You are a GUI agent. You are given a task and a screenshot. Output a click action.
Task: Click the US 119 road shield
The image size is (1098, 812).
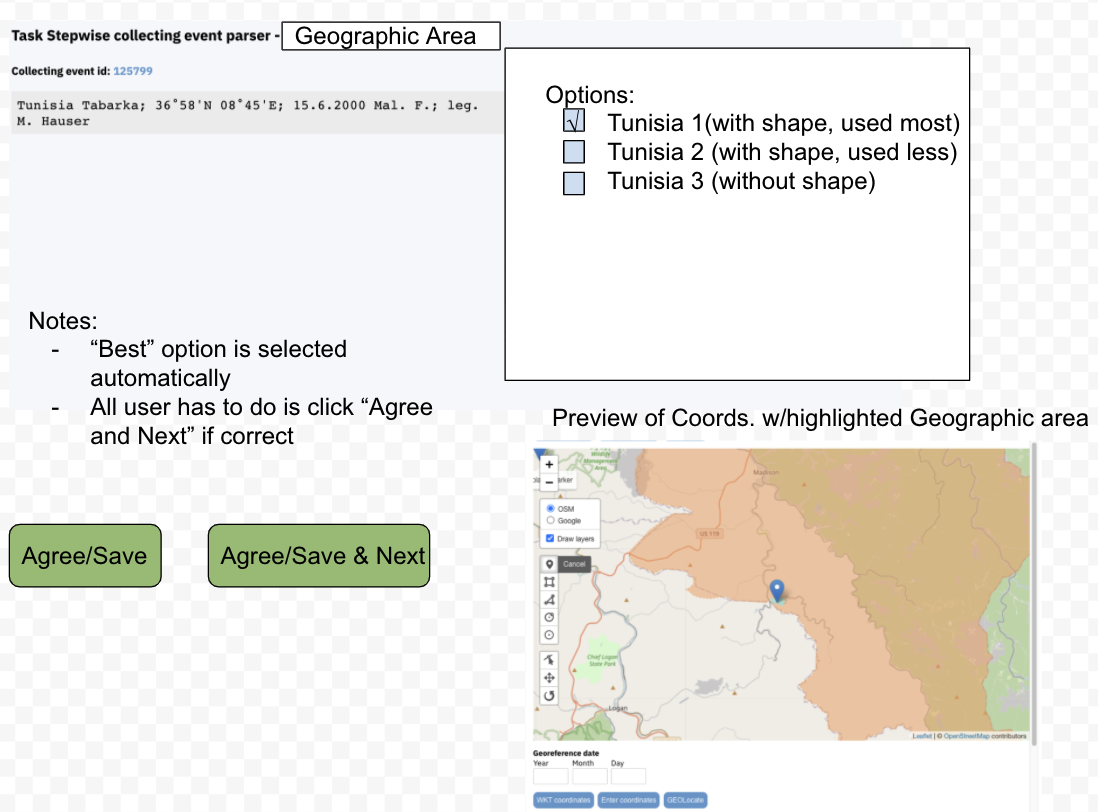click(x=709, y=533)
